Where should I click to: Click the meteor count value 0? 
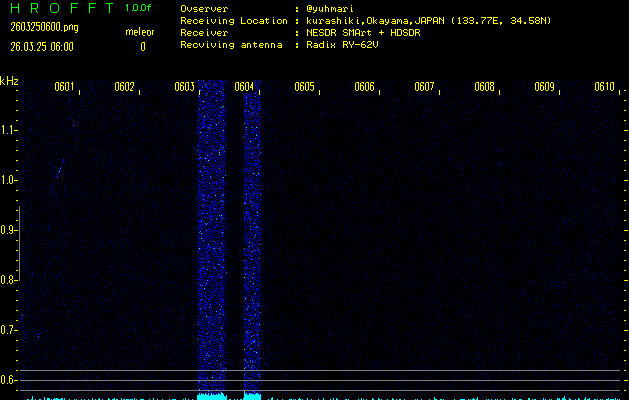pos(143,47)
